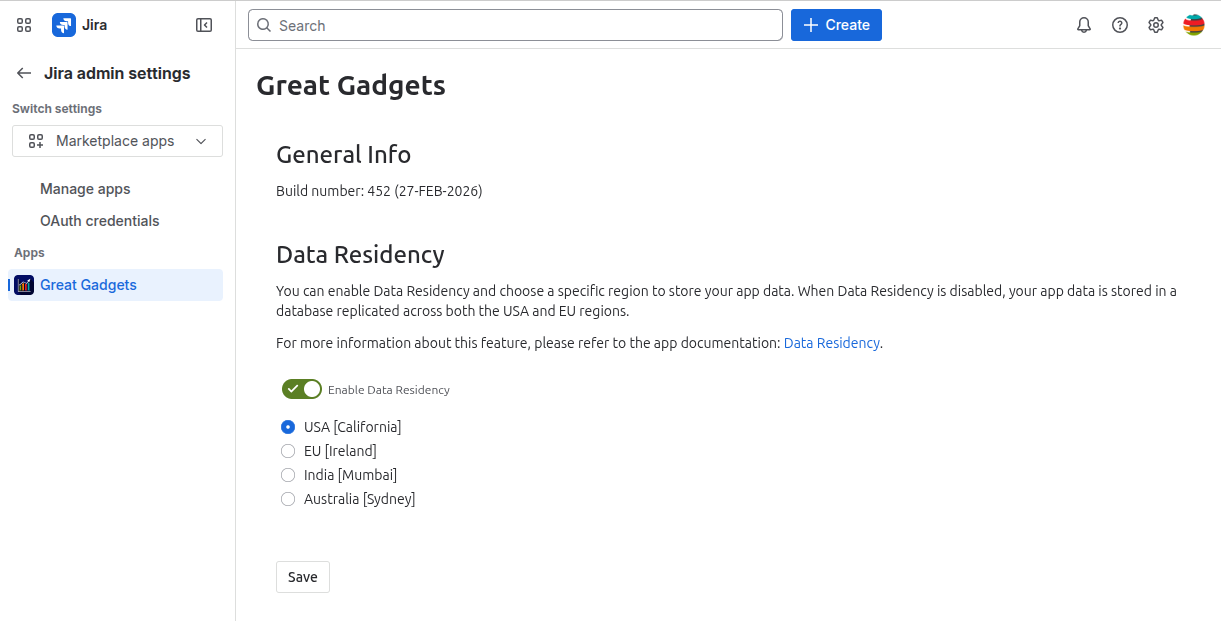Click the blue Create button
The width and height of the screenshot is (1221, 621).
(x=836, y=25)
